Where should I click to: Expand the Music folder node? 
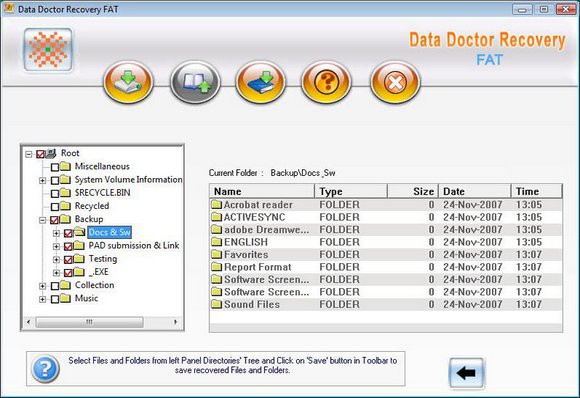point(43,299)
